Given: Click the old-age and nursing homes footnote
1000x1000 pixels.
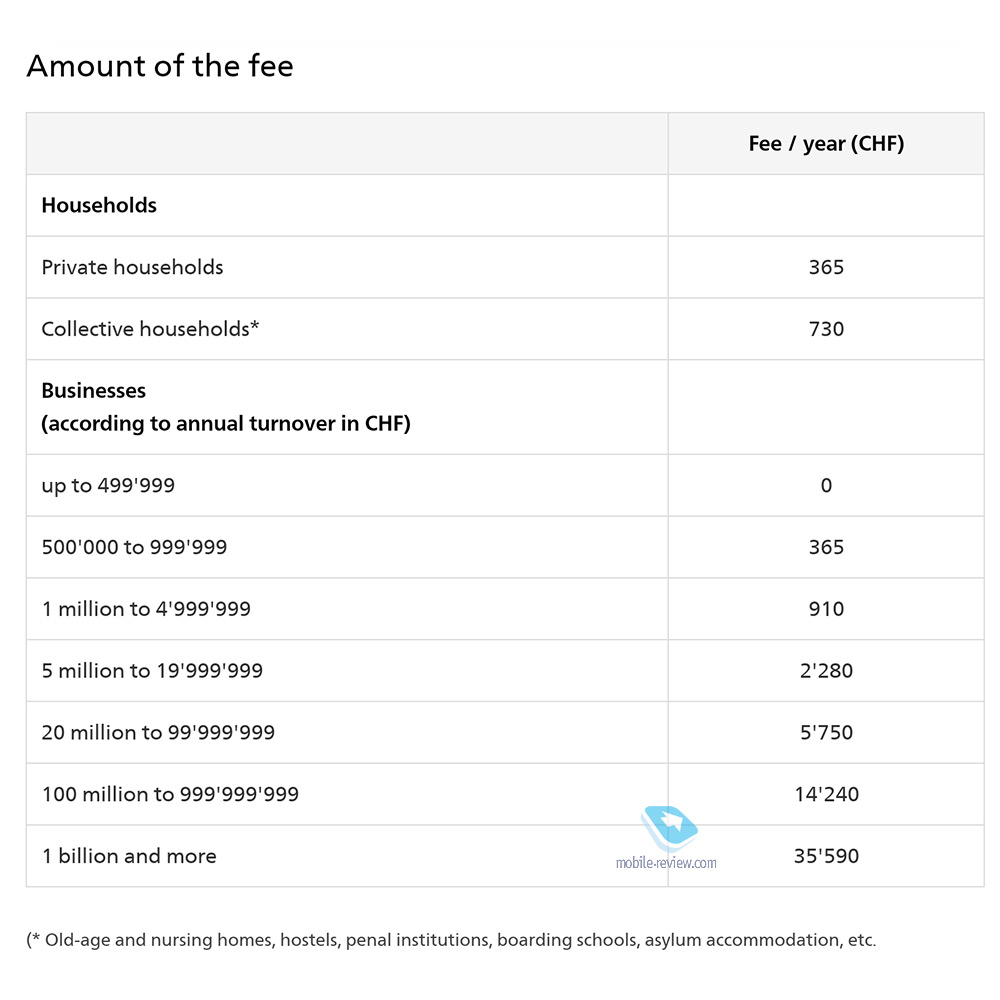Looking at the screenshot, I should [452, 940].
